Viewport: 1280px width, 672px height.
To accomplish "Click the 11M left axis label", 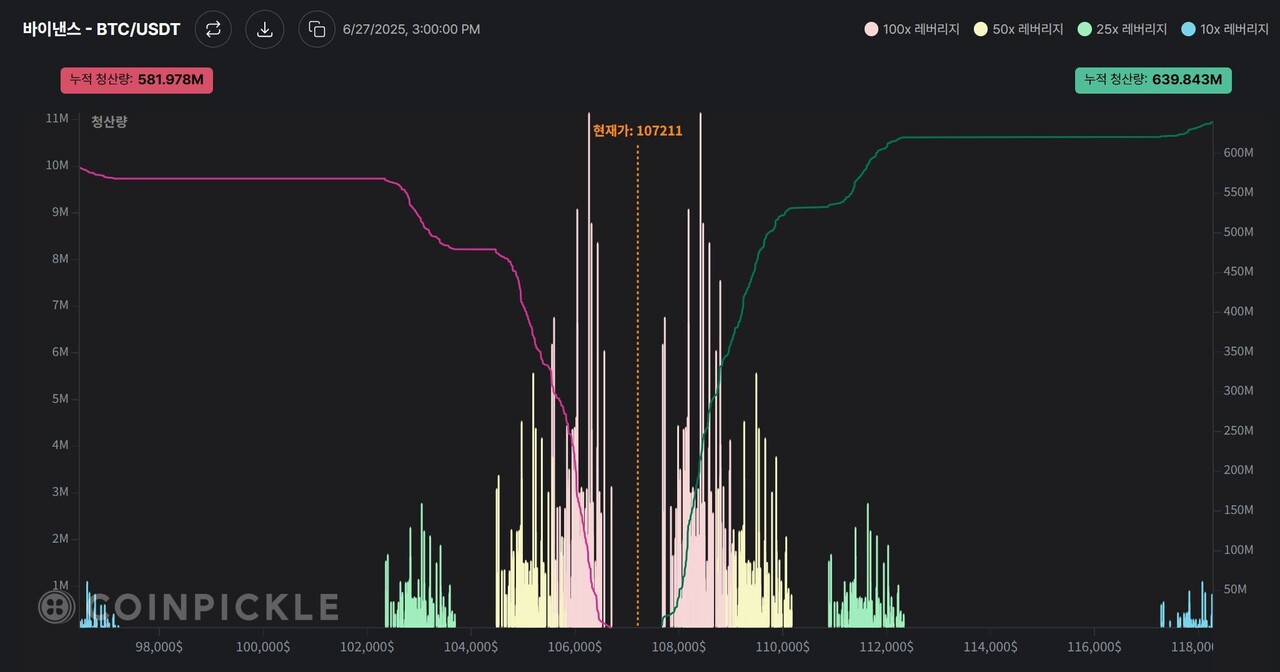I will point(57,118).
